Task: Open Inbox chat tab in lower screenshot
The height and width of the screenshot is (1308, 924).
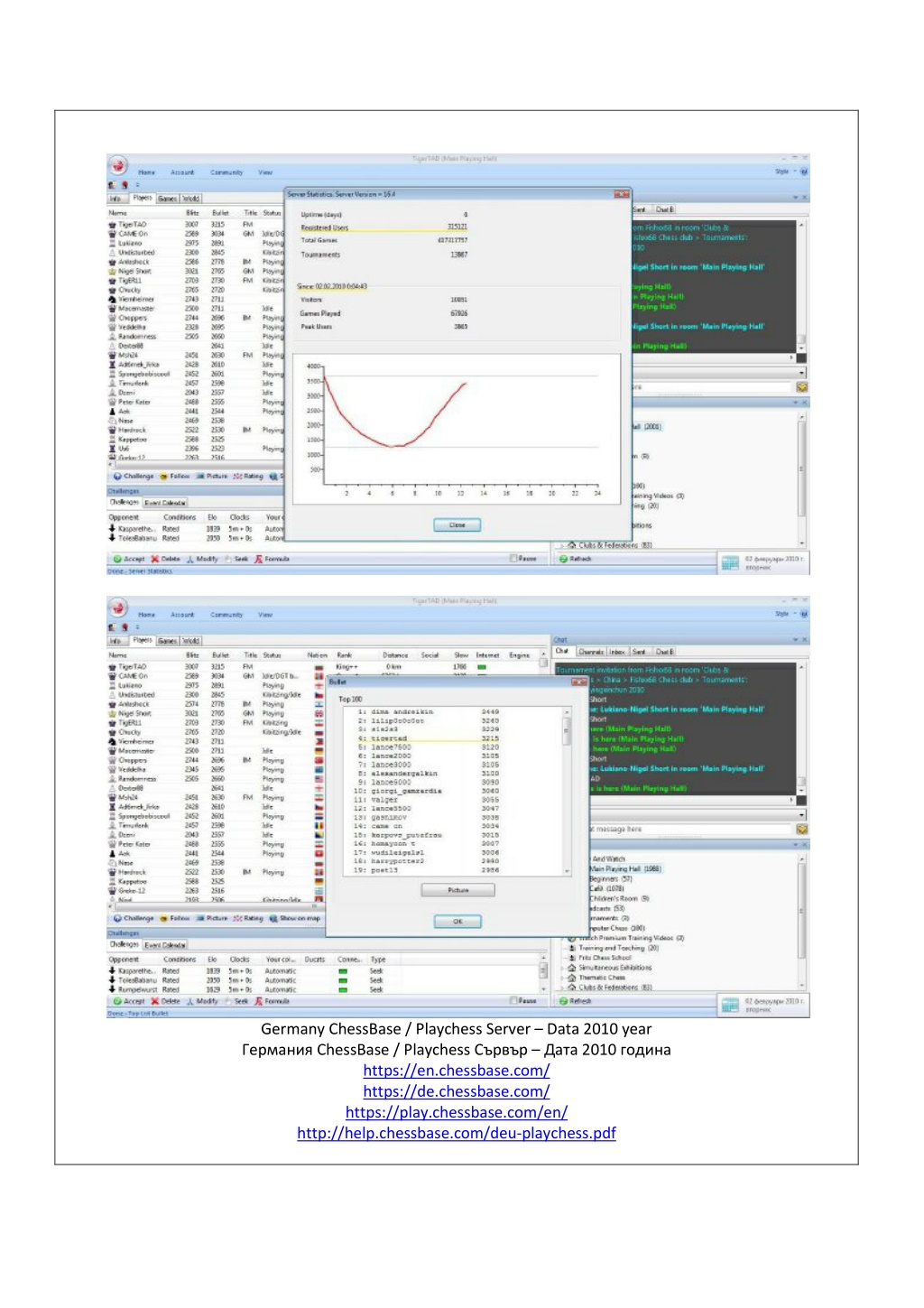Action: tap(617, 652)
